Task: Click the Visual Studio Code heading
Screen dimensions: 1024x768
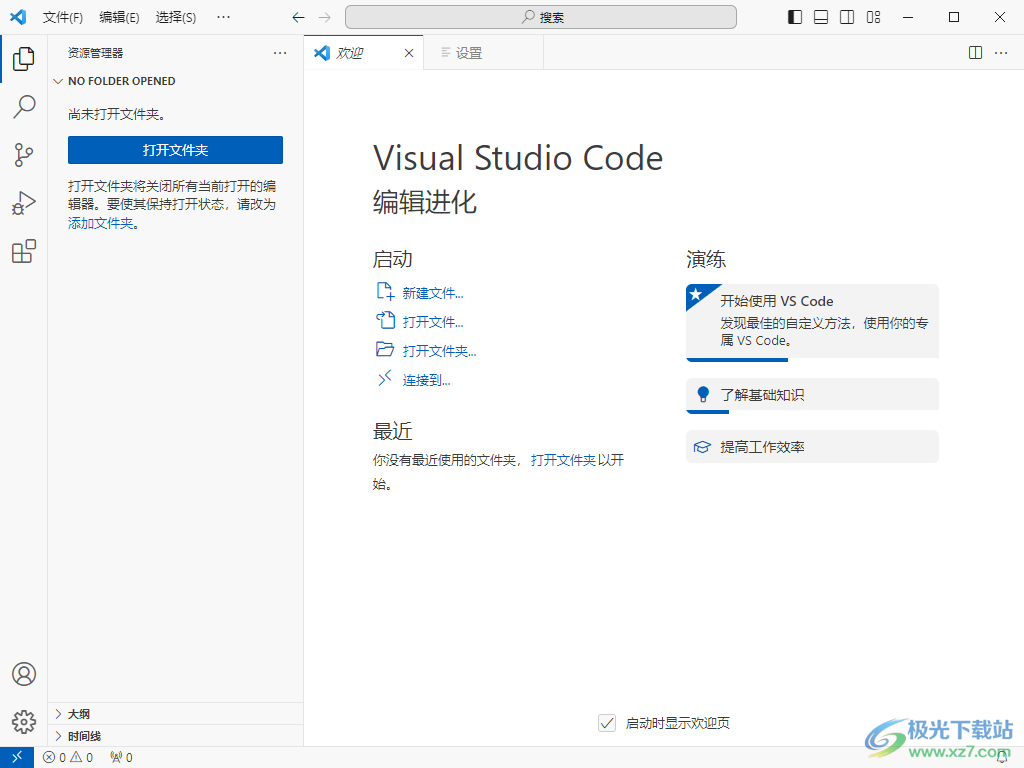Action: pos(518,158)
